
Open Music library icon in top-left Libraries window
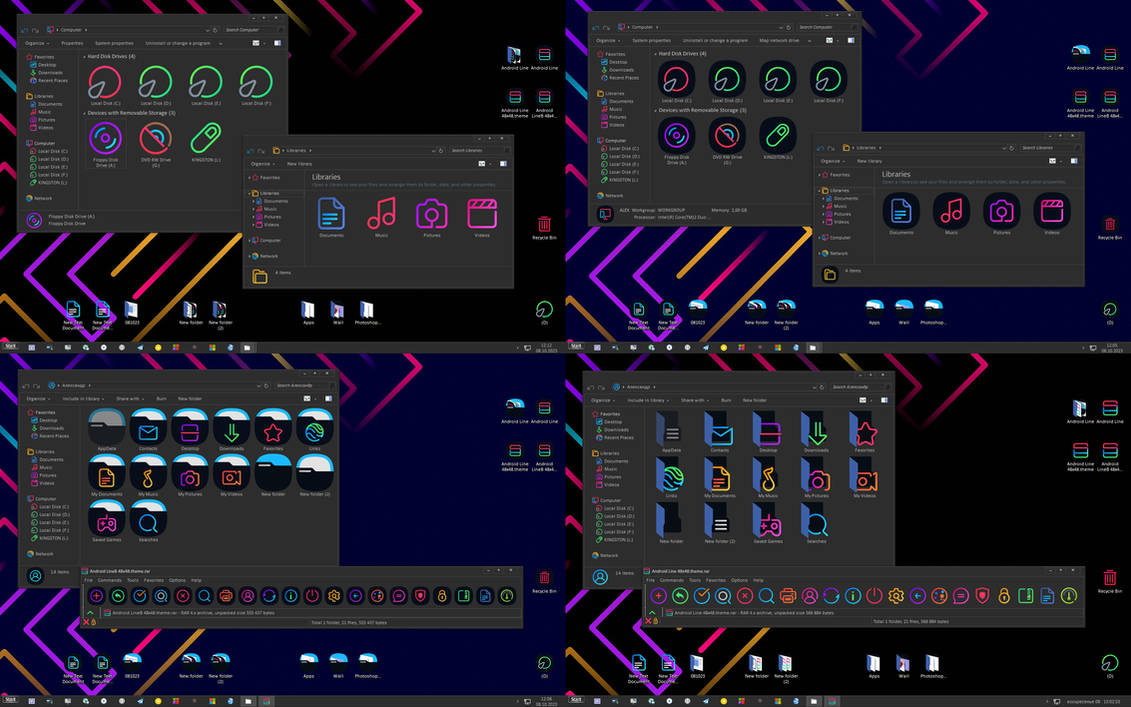[382, 214]
